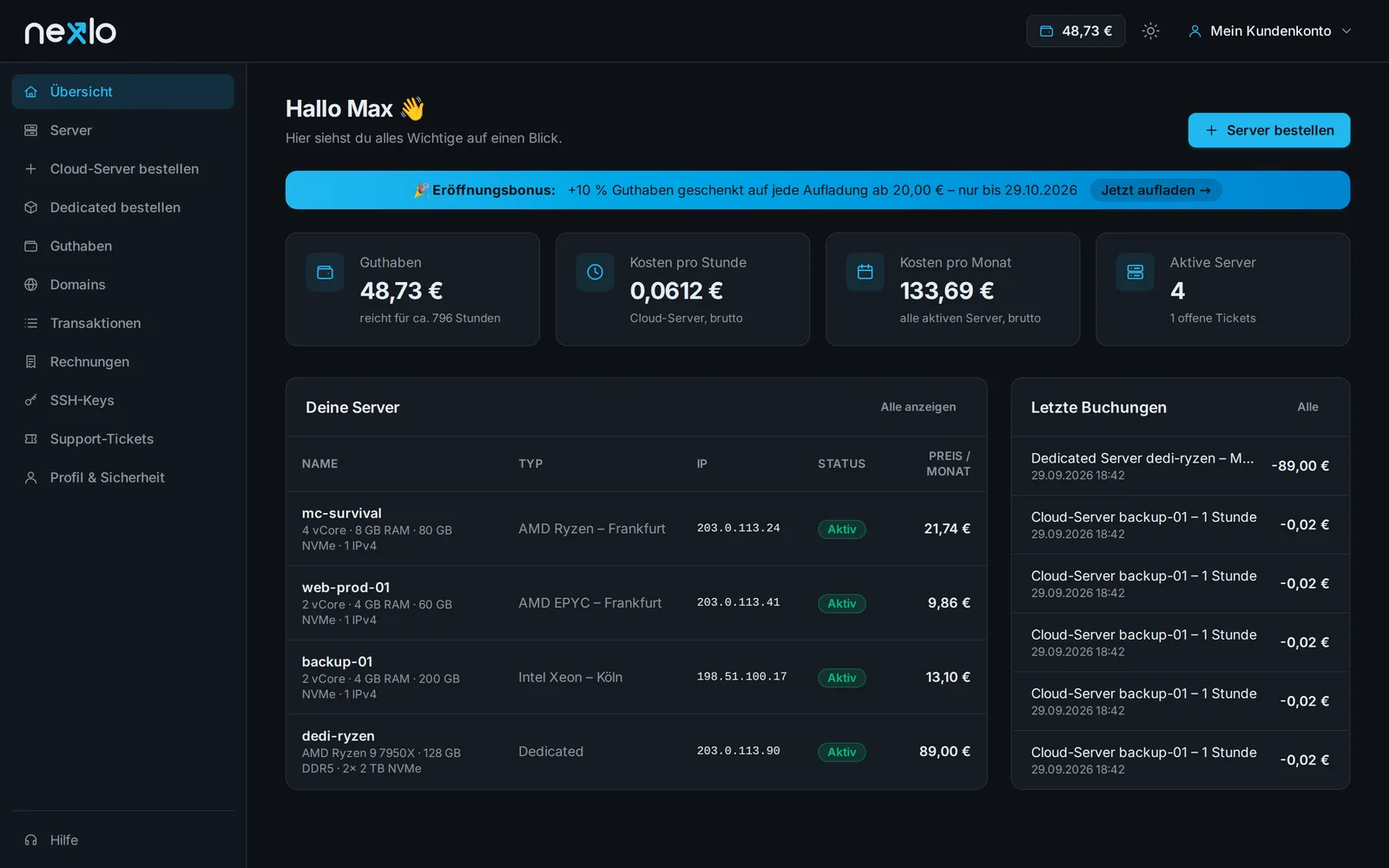Click the Profil & Sicherheit user icon
The height and width of the screenshot is (868, 1389).
click(31, 477)
